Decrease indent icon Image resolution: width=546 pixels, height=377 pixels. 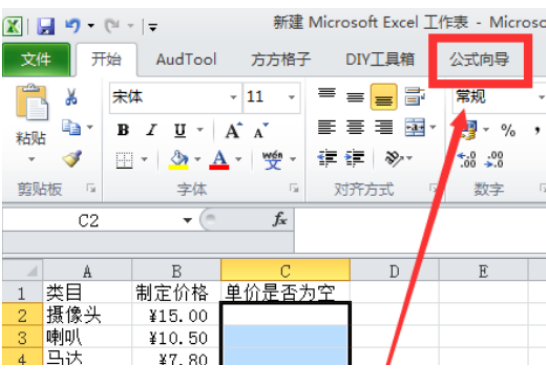point(327,158)
